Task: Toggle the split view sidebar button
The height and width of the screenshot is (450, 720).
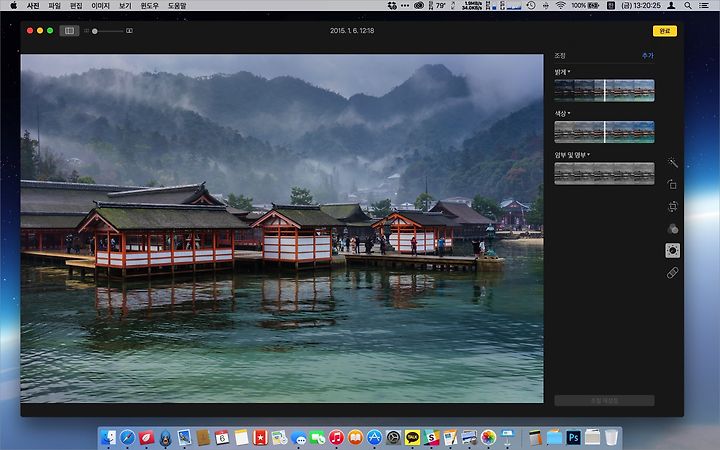Action: tap(69, 31)
